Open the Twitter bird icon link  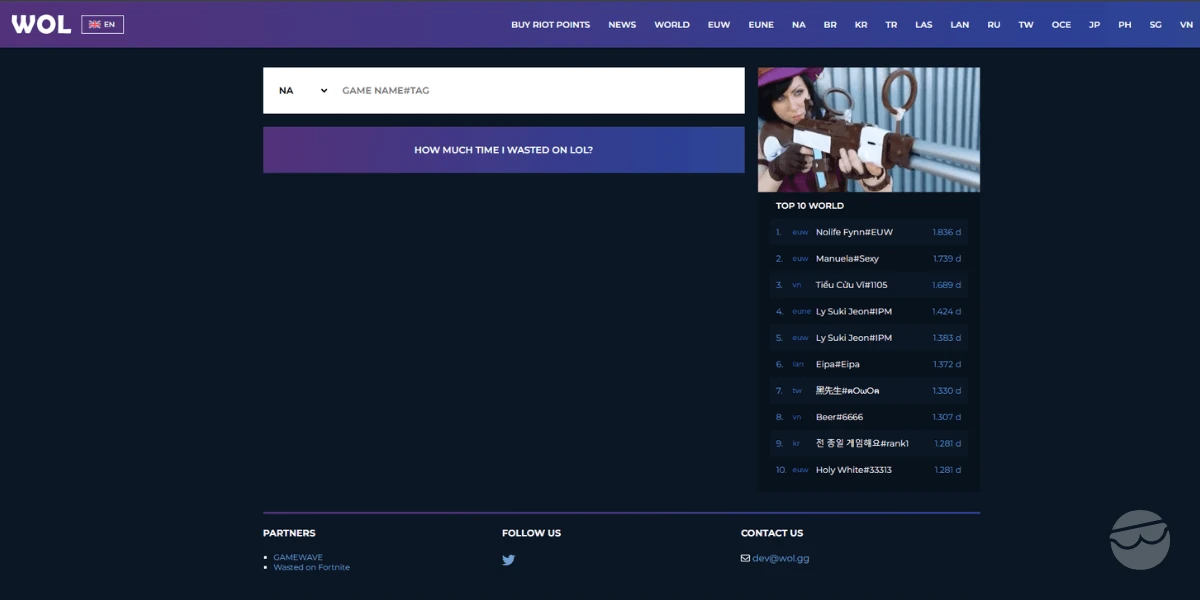(x=508, y=560)
